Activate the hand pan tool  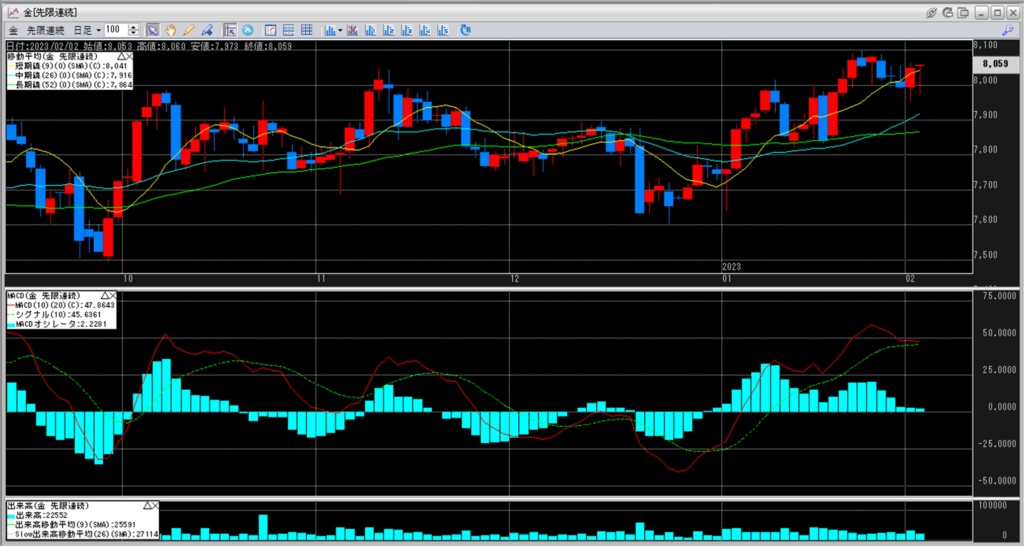(x=170, y=30)
